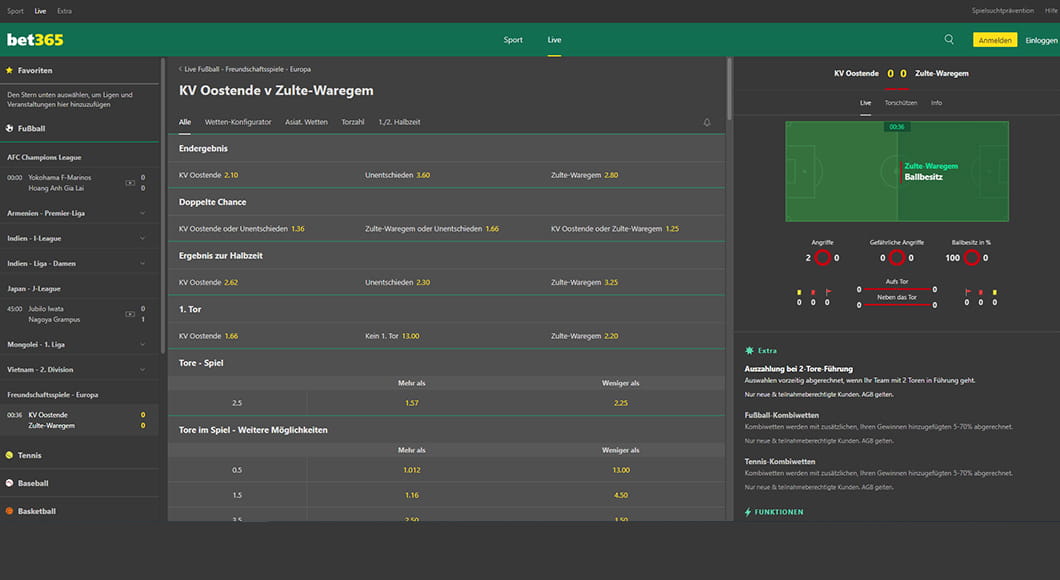Viewport: 1060px width, 580px height.
Task: Click the Baseball icon in sidebar
Action: point(9,483)
